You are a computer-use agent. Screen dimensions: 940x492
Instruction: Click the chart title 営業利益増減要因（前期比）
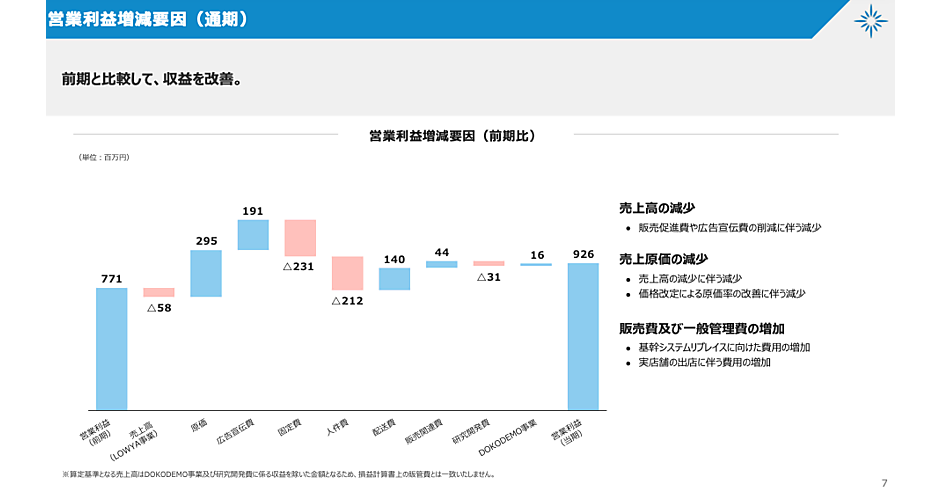[452, 136]
